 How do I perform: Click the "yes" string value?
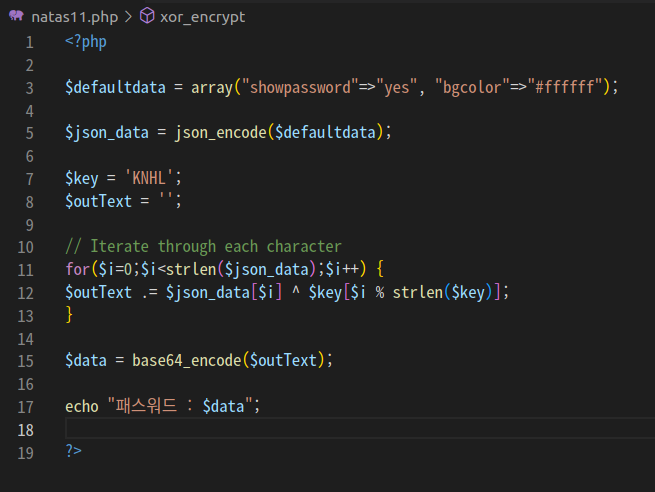(x=396, y=87)
